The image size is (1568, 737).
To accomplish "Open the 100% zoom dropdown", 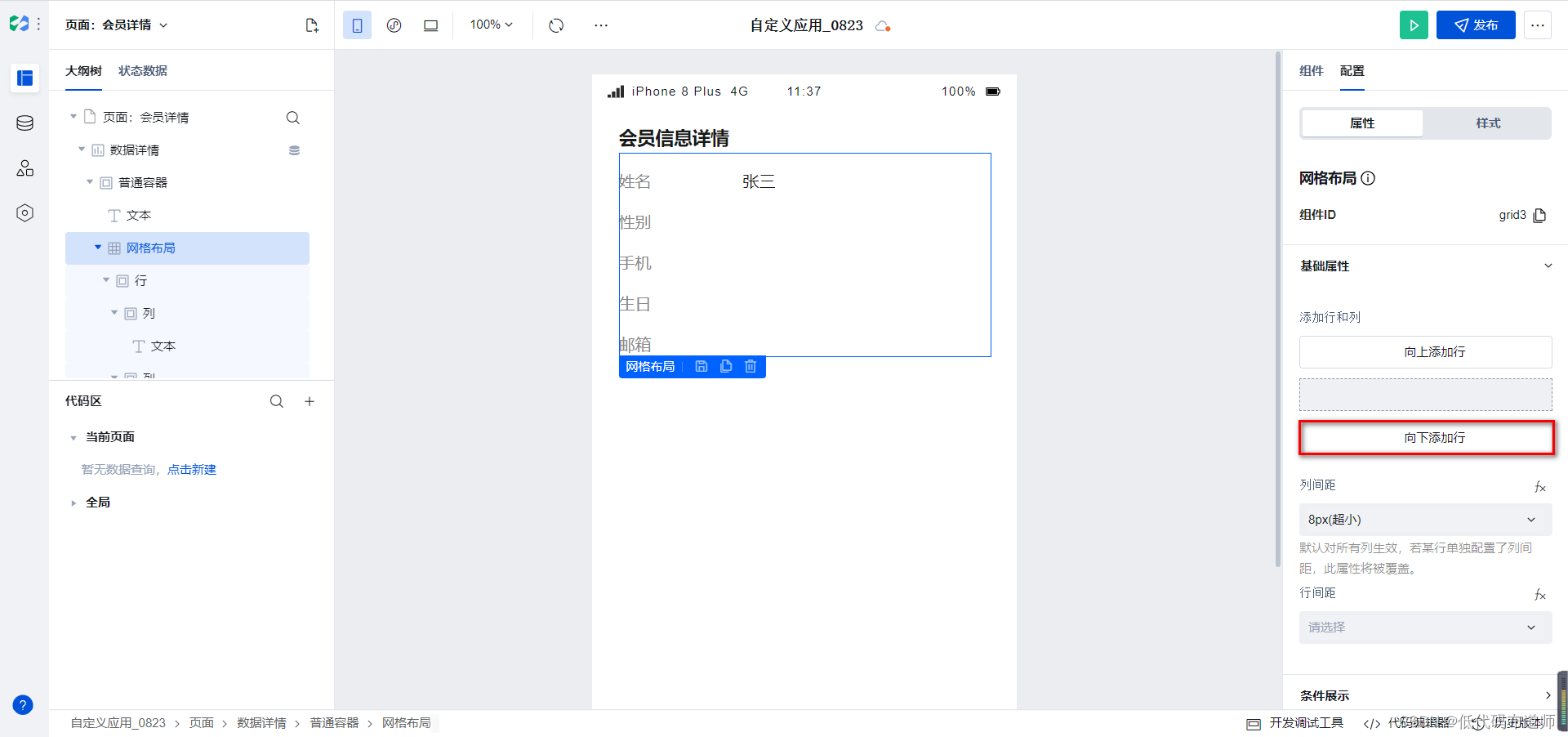I will pyautogui.click(x=491, y=25).
